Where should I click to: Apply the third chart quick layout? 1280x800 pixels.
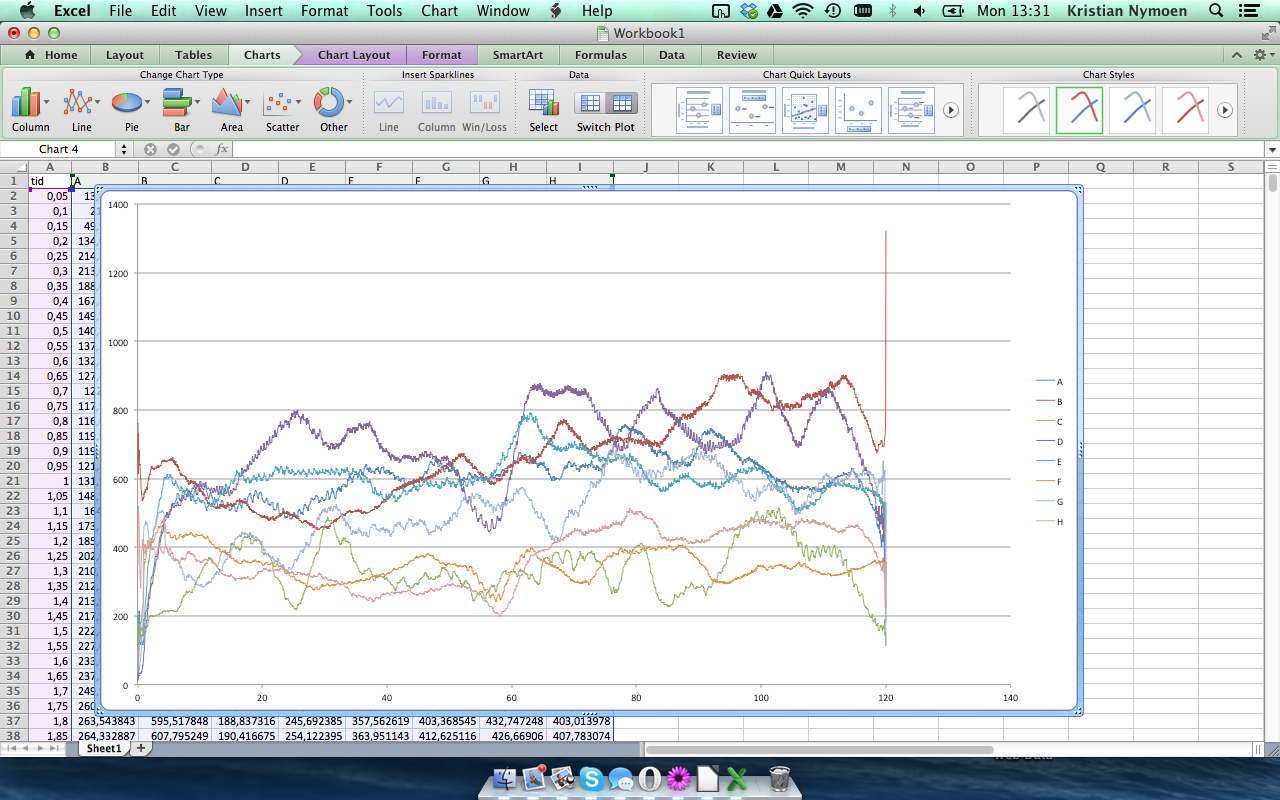point(805,110)
